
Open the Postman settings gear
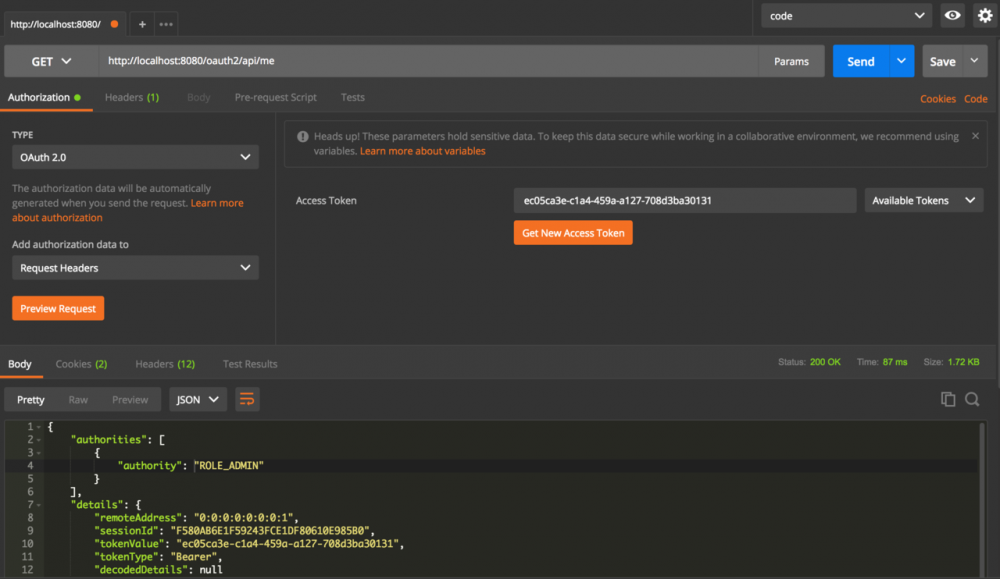point(986,15)
